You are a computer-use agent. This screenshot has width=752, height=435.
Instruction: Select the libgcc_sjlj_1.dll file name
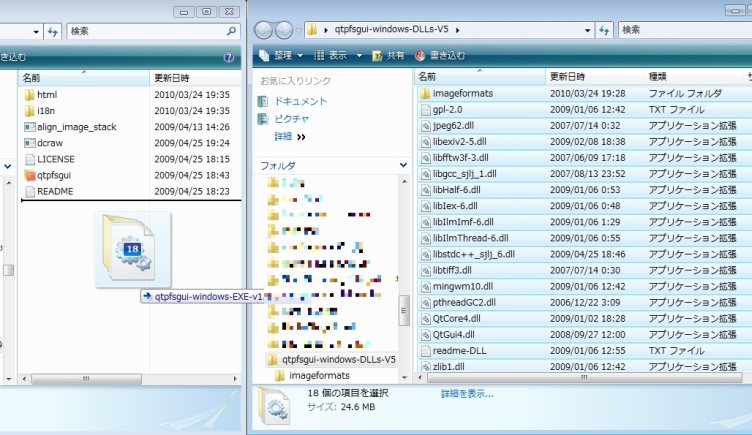coord(464,174)
